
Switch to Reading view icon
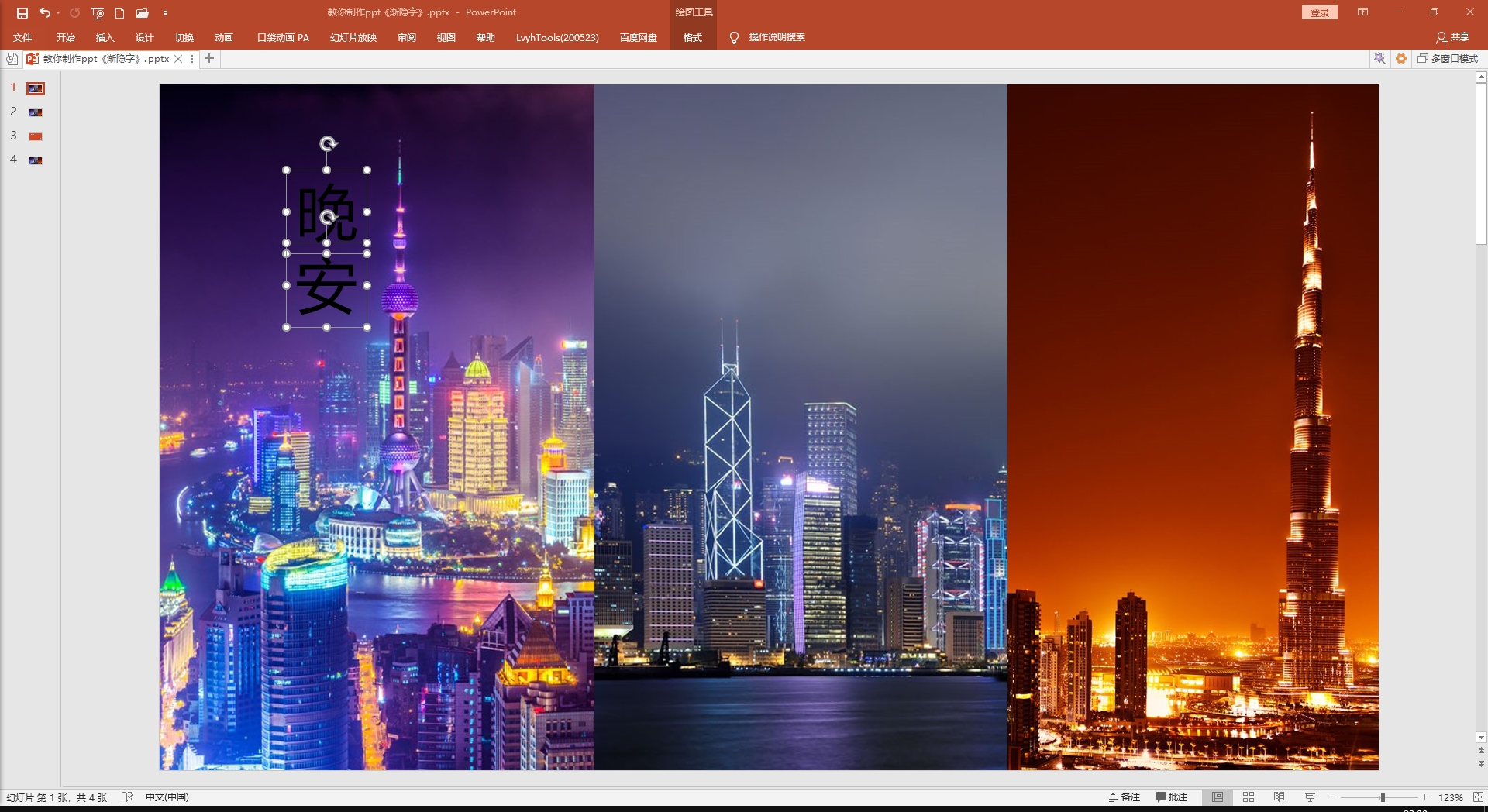tap(1279, 797)
